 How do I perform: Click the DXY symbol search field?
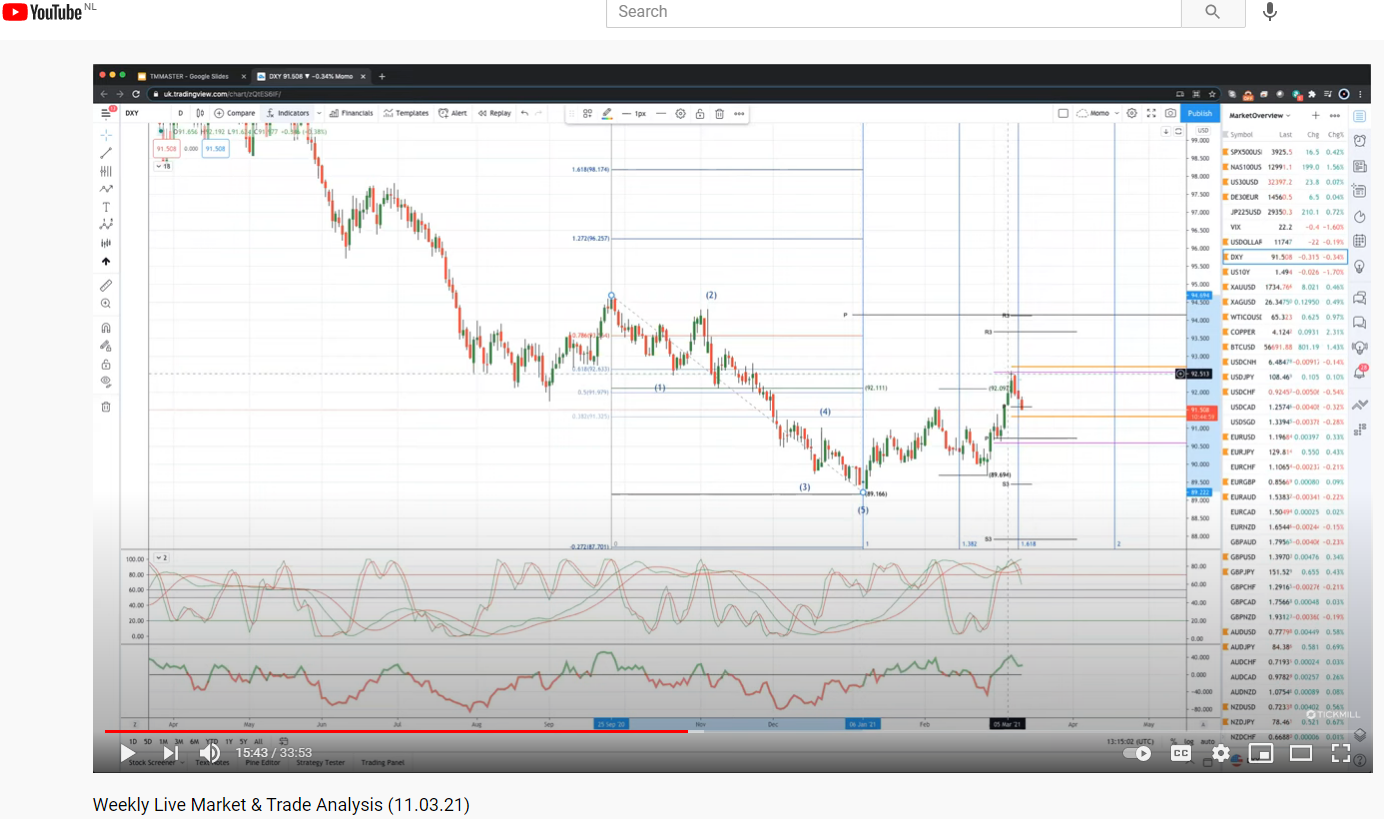133,113
